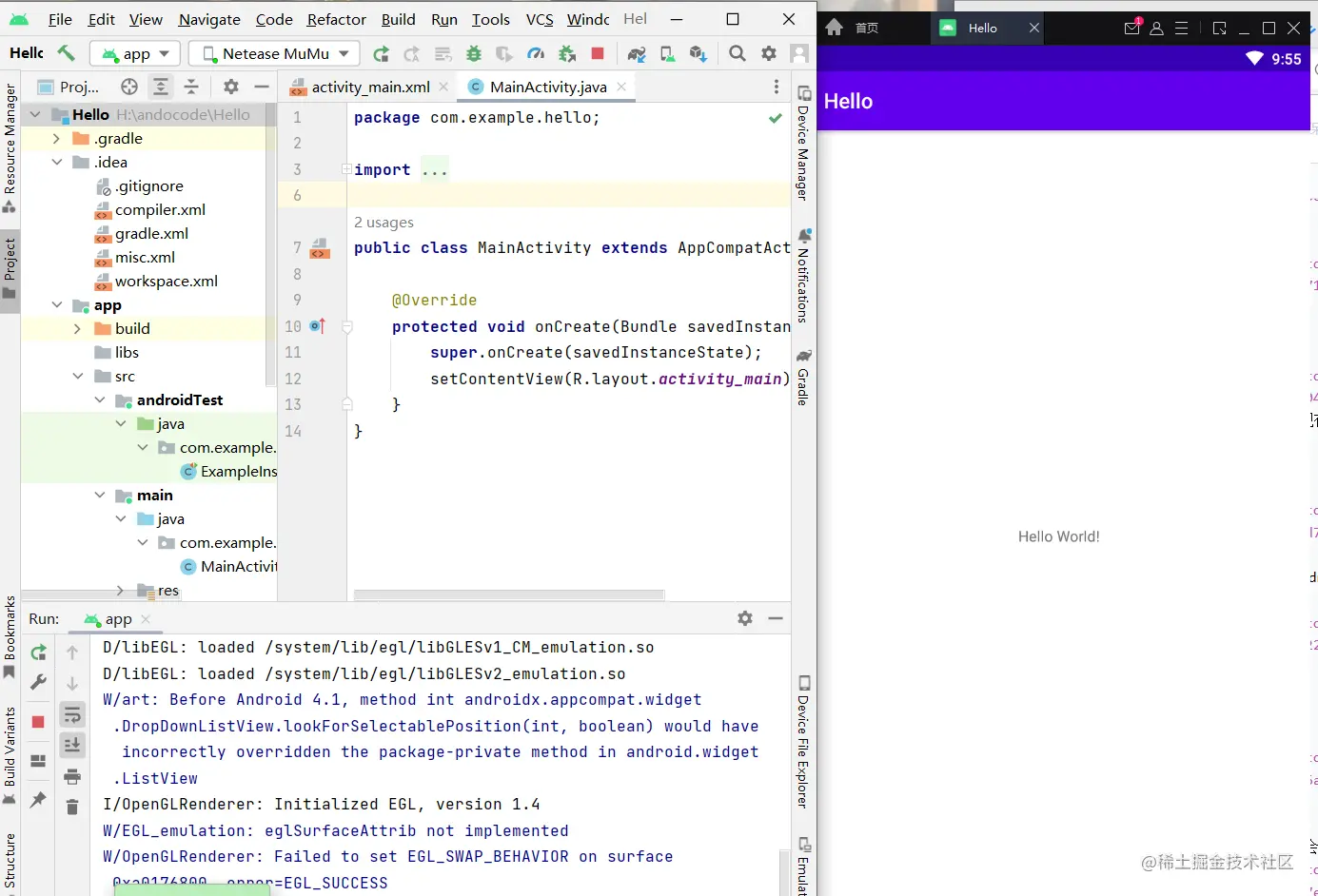This screenshot has height=896, width=1318.
Task: Open the Gradle side panel
Action: click(x=803, y=378)
